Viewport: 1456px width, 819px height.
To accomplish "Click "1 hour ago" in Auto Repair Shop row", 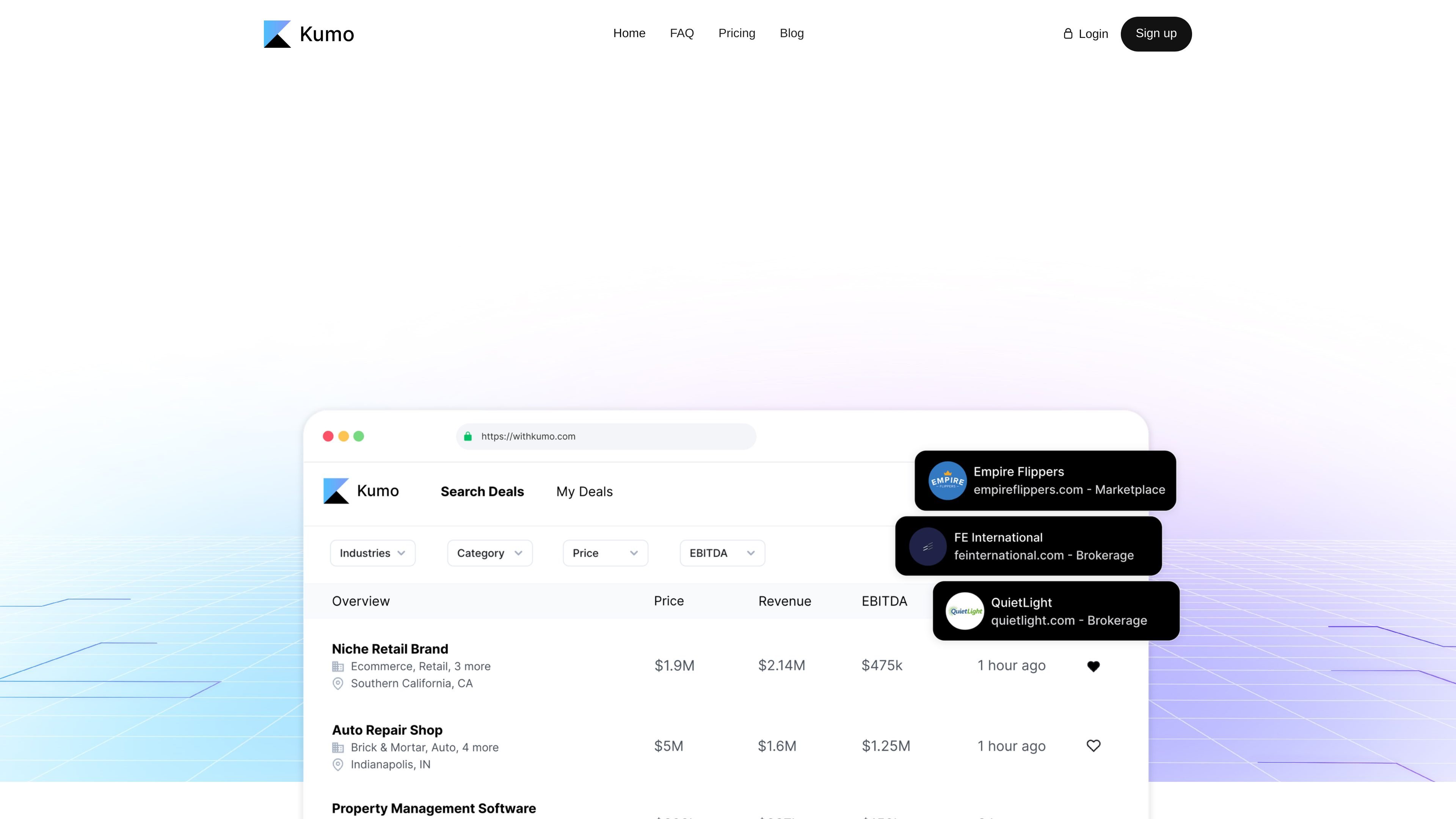I will click(x=1012, y=747).
